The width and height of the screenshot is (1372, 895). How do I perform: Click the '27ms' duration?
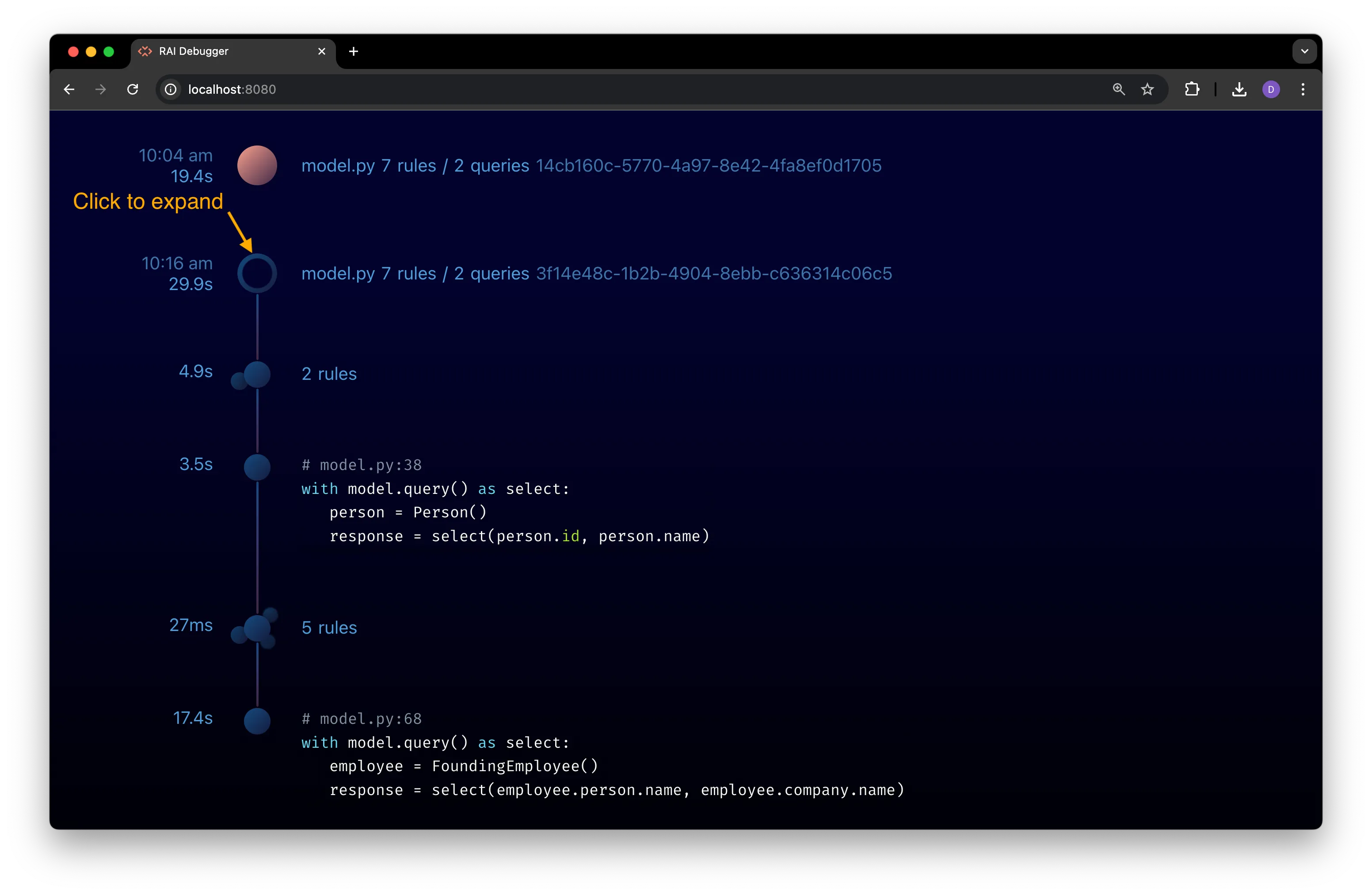191,625
